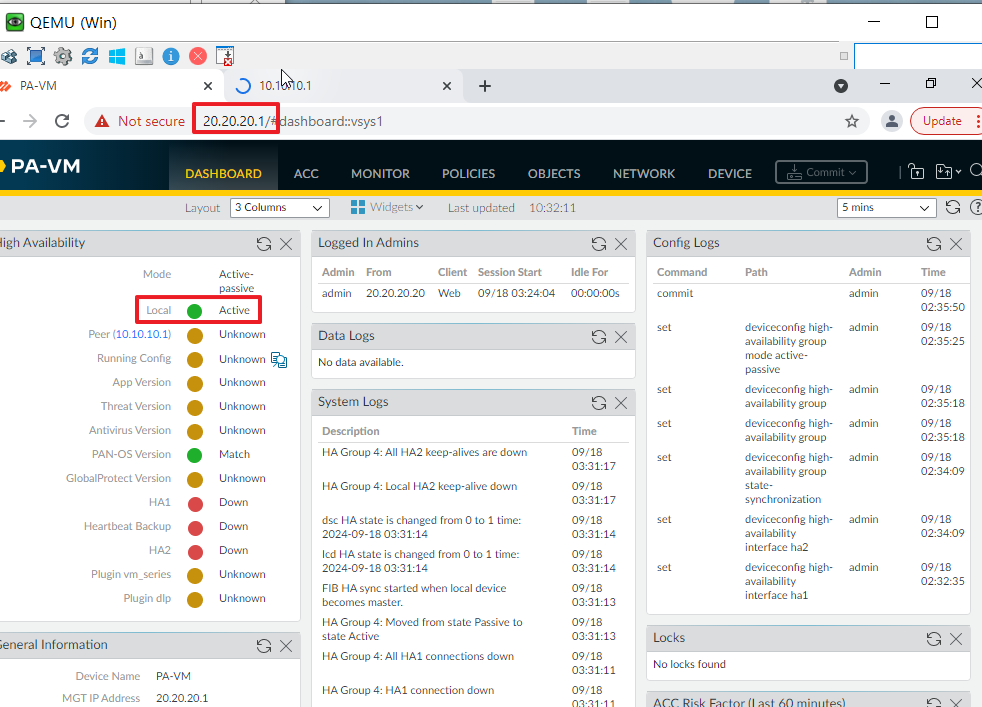
Task: Click the blue info icon in QEMU toolbar
Action: click(170, 56)
